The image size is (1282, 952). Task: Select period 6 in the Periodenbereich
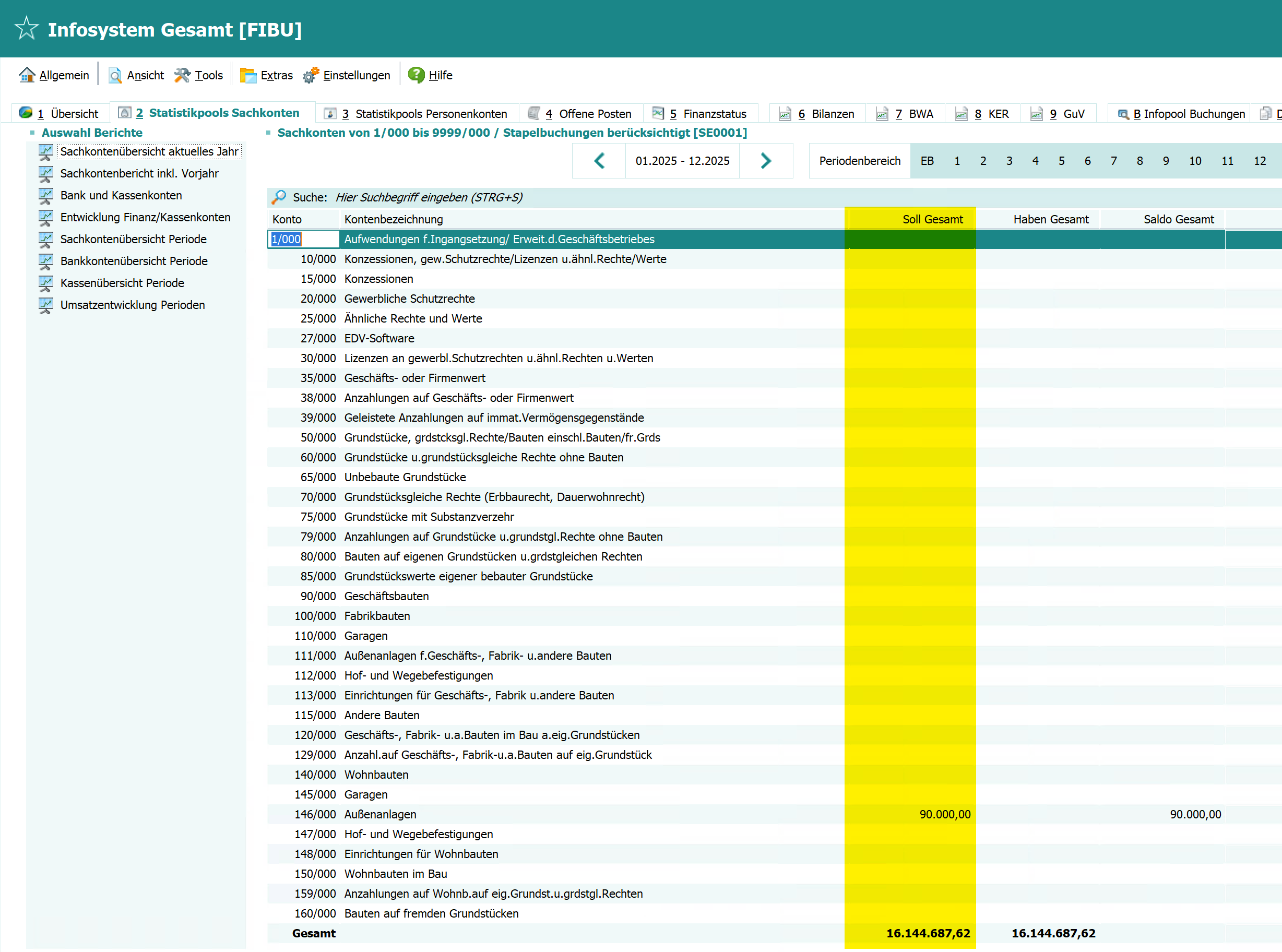(1087, 161)
